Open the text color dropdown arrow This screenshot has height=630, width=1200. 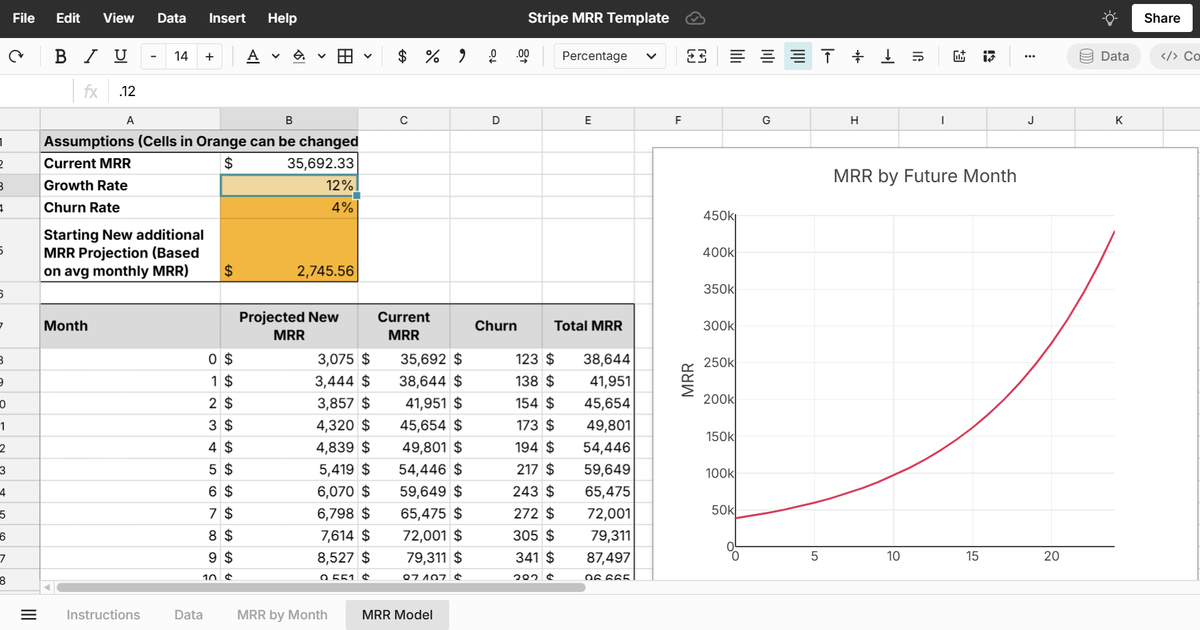coord(275,56)
